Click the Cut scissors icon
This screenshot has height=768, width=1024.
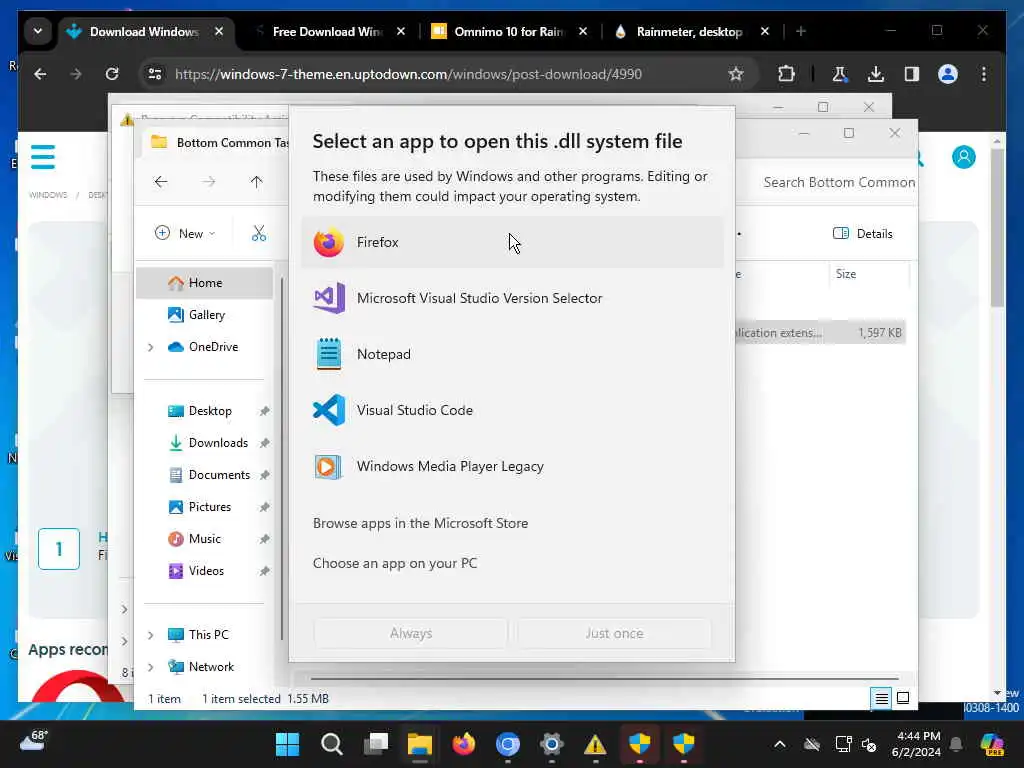click(x=259, y=233)
